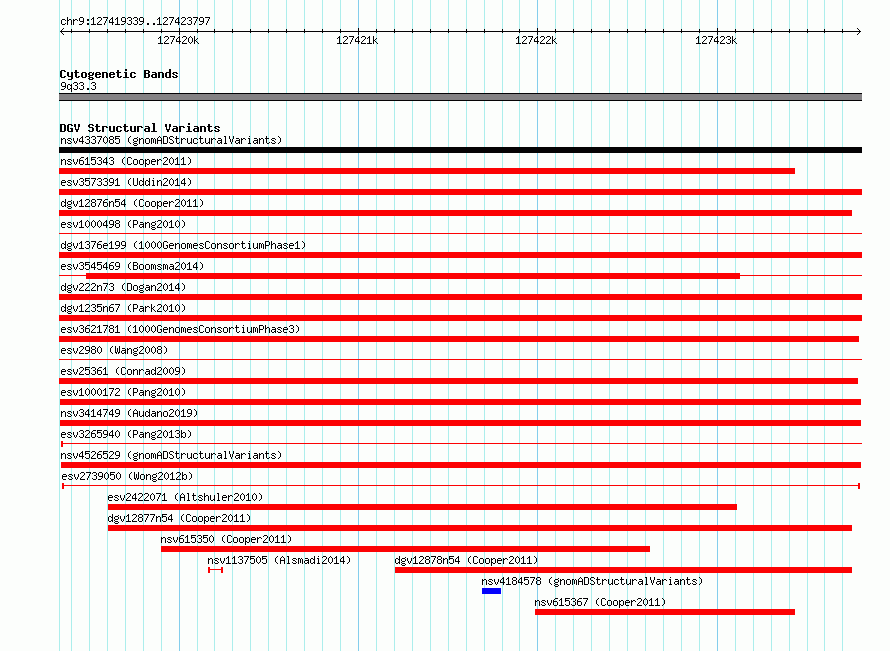Click the black bar under nsv4337085

click(x=460, y=150)
